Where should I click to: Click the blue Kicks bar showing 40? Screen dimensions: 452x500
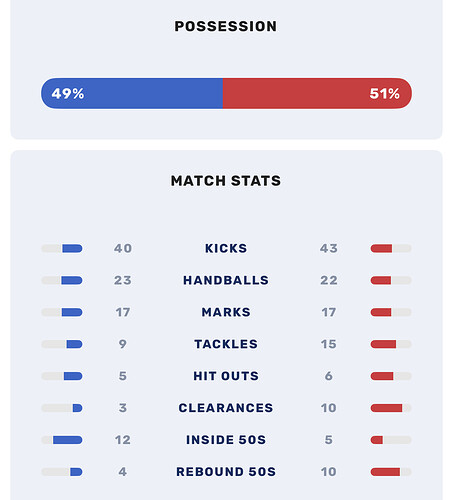point(72,248)
